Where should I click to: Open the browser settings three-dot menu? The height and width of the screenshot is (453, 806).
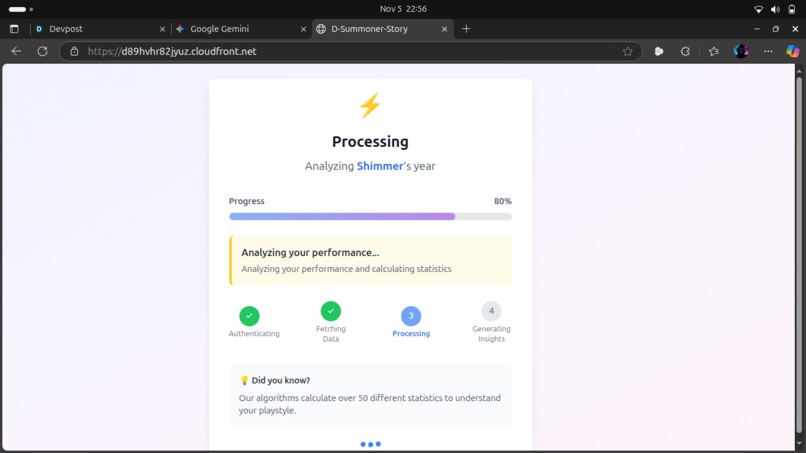tap(768, 51)
